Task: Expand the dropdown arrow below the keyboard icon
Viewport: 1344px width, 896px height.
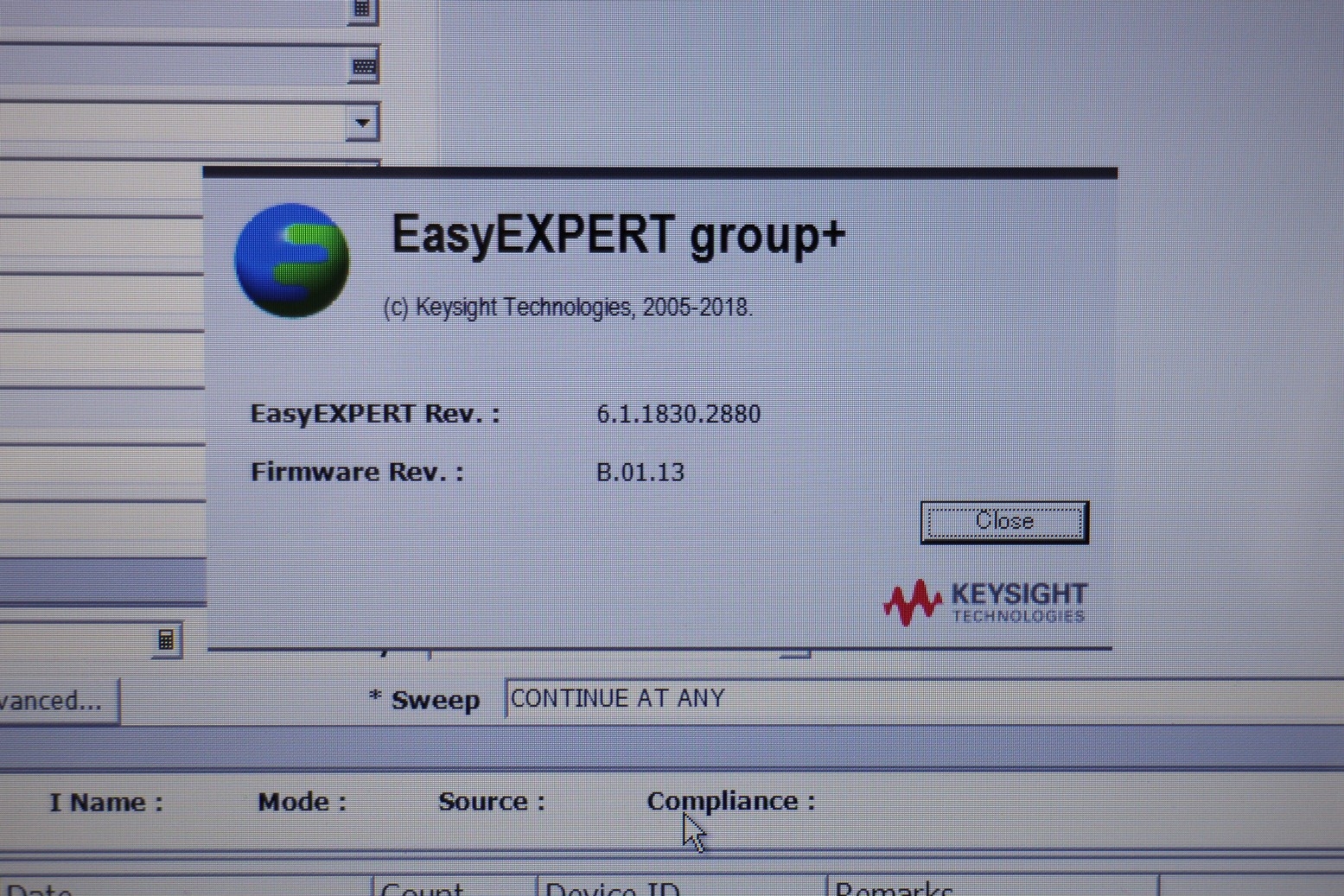Action: tap(363, 123)
